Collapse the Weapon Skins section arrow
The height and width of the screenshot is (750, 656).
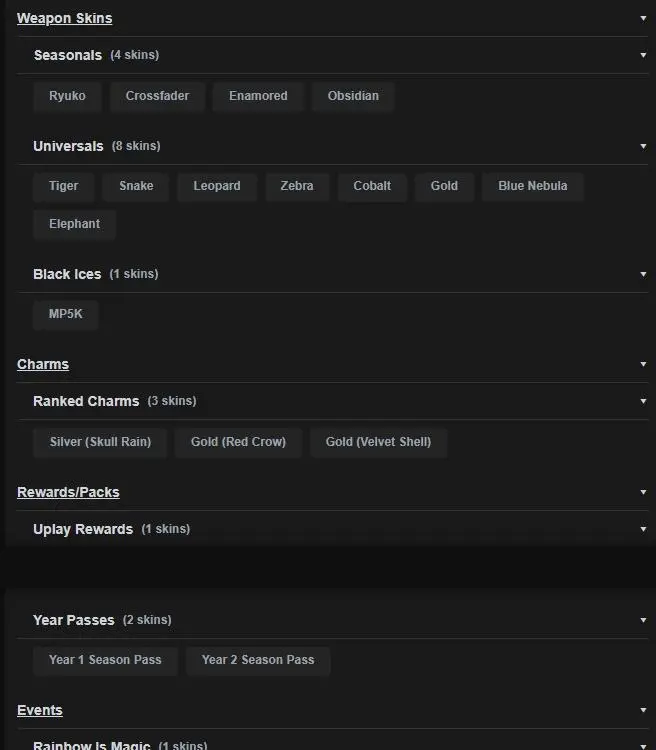(643, 18)
